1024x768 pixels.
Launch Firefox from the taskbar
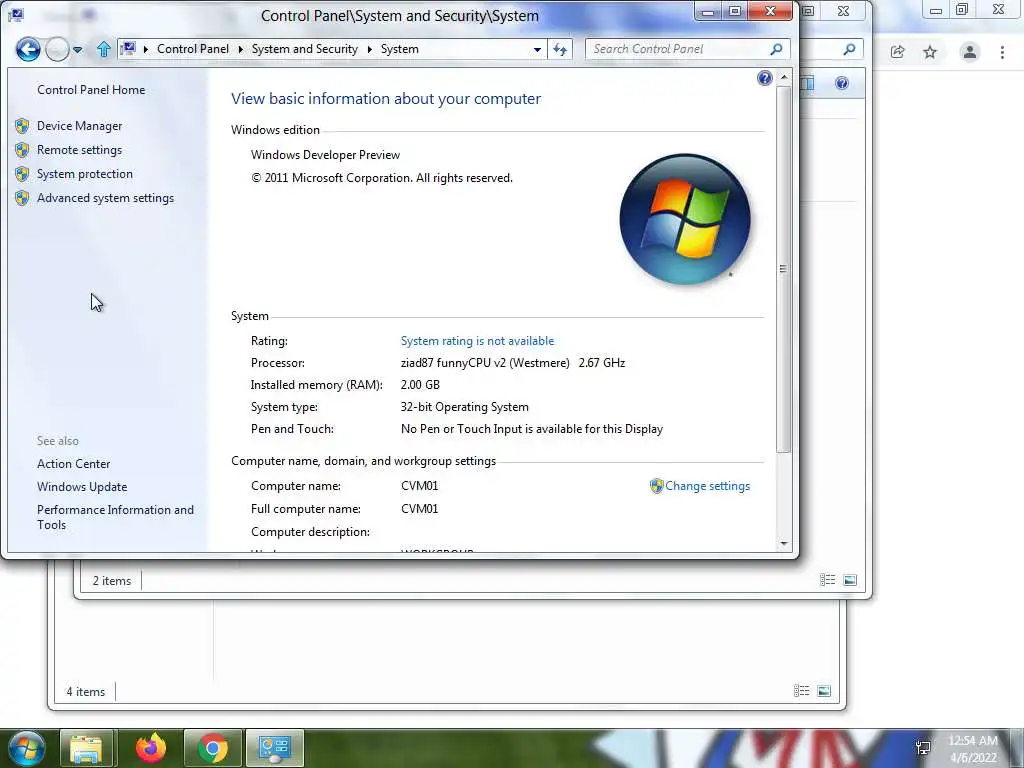pyautogui.click(x=151, y=748)
